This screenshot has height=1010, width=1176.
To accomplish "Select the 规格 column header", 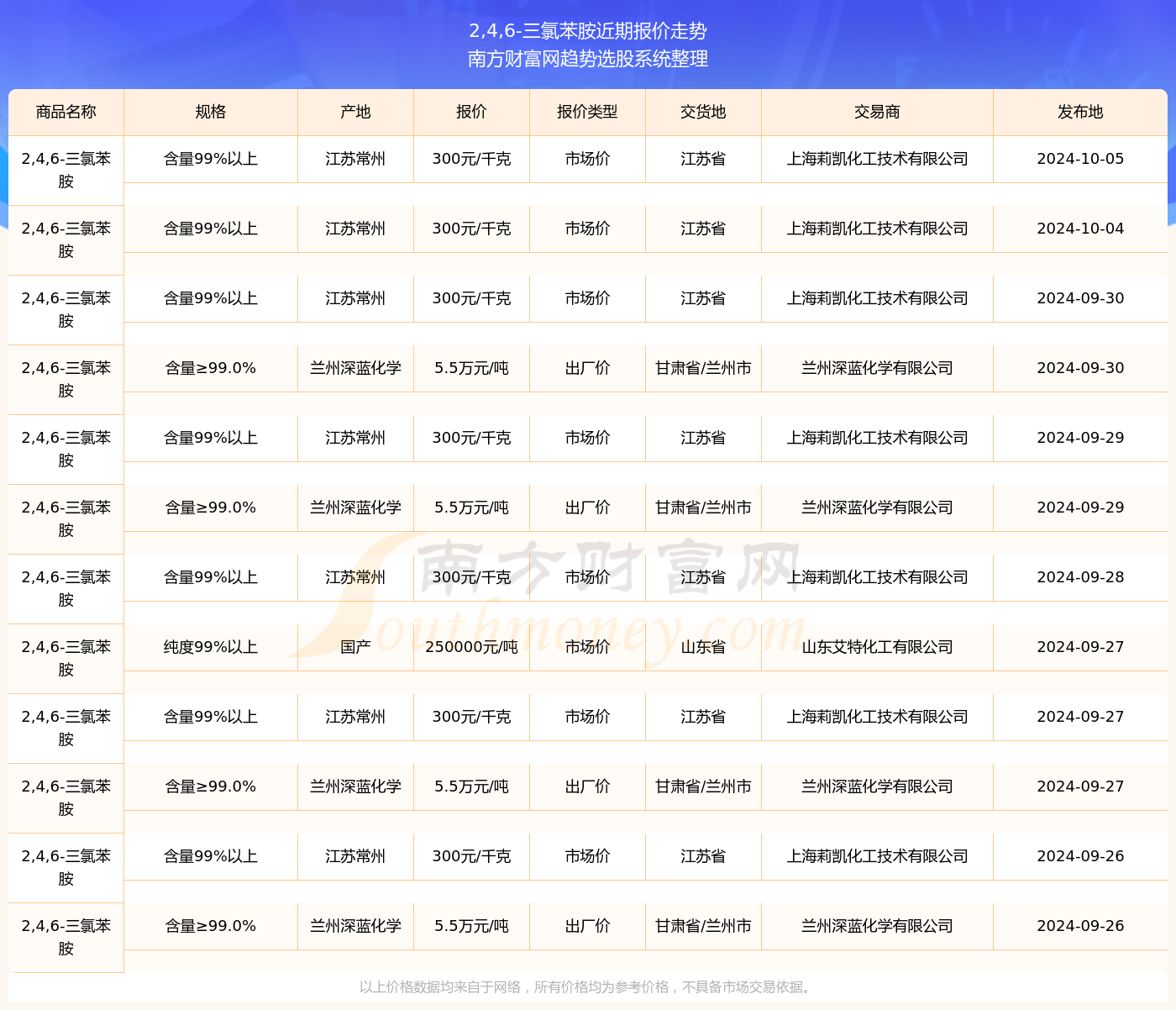I will pyautogui.click(x=211, y=112).
